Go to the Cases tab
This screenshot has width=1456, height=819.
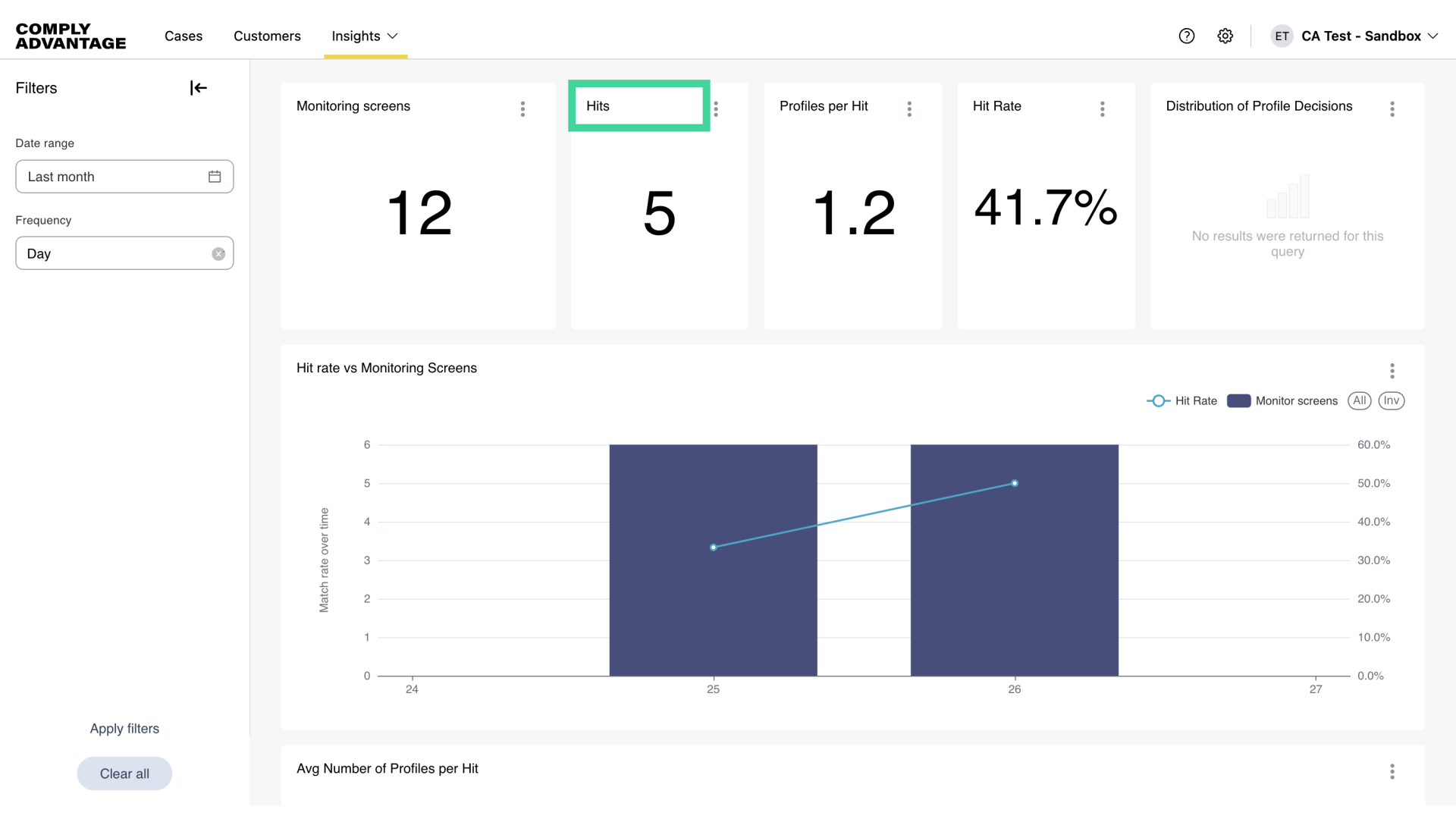click(x=184, y=36)
